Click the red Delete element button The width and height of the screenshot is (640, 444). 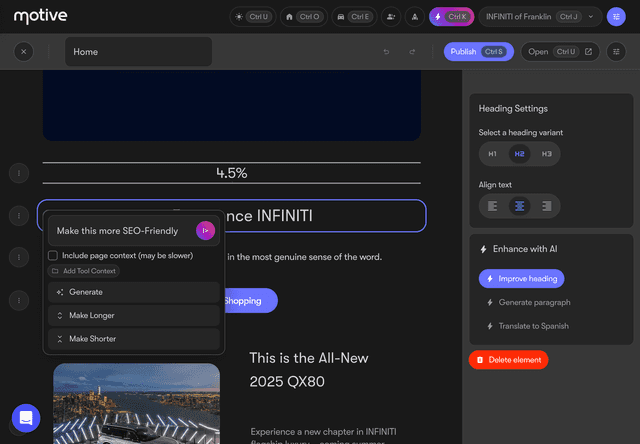coord(508,359)
